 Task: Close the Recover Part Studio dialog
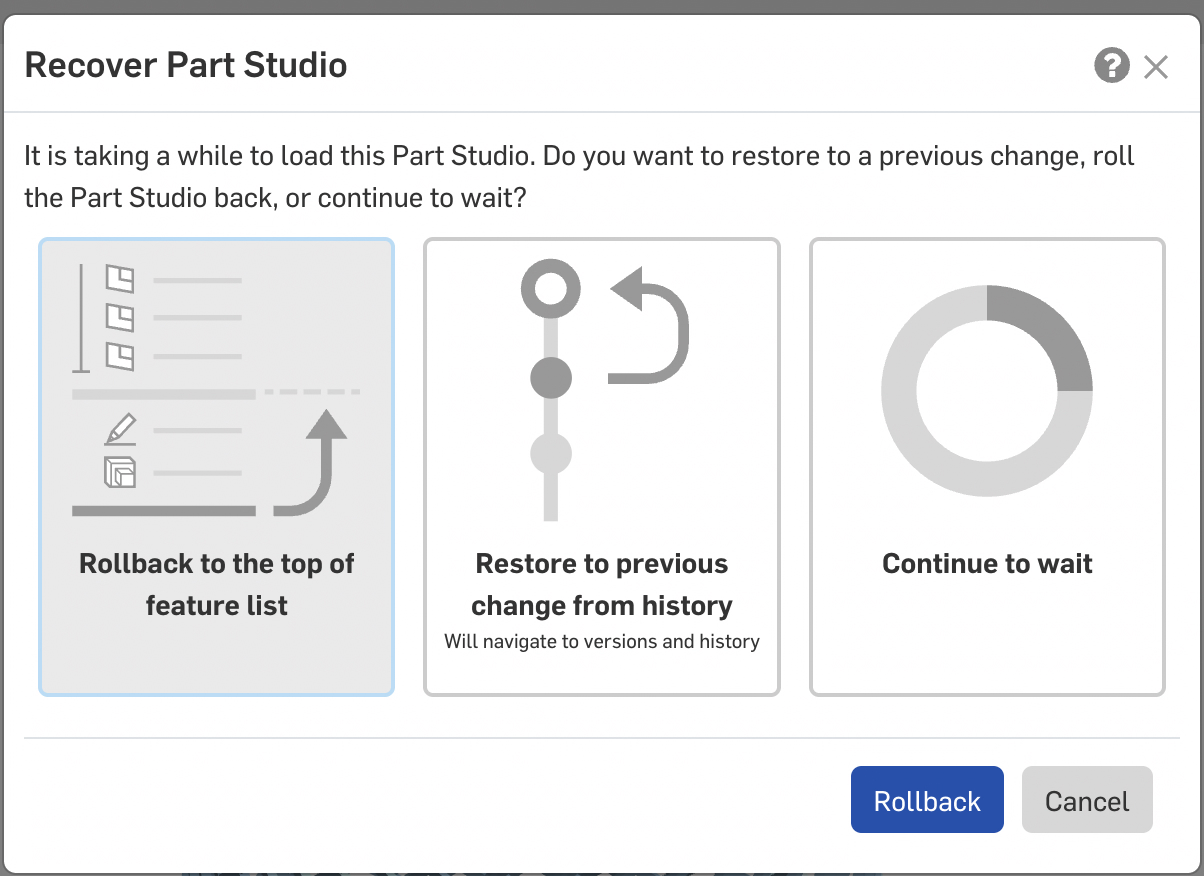(1156, 67)
